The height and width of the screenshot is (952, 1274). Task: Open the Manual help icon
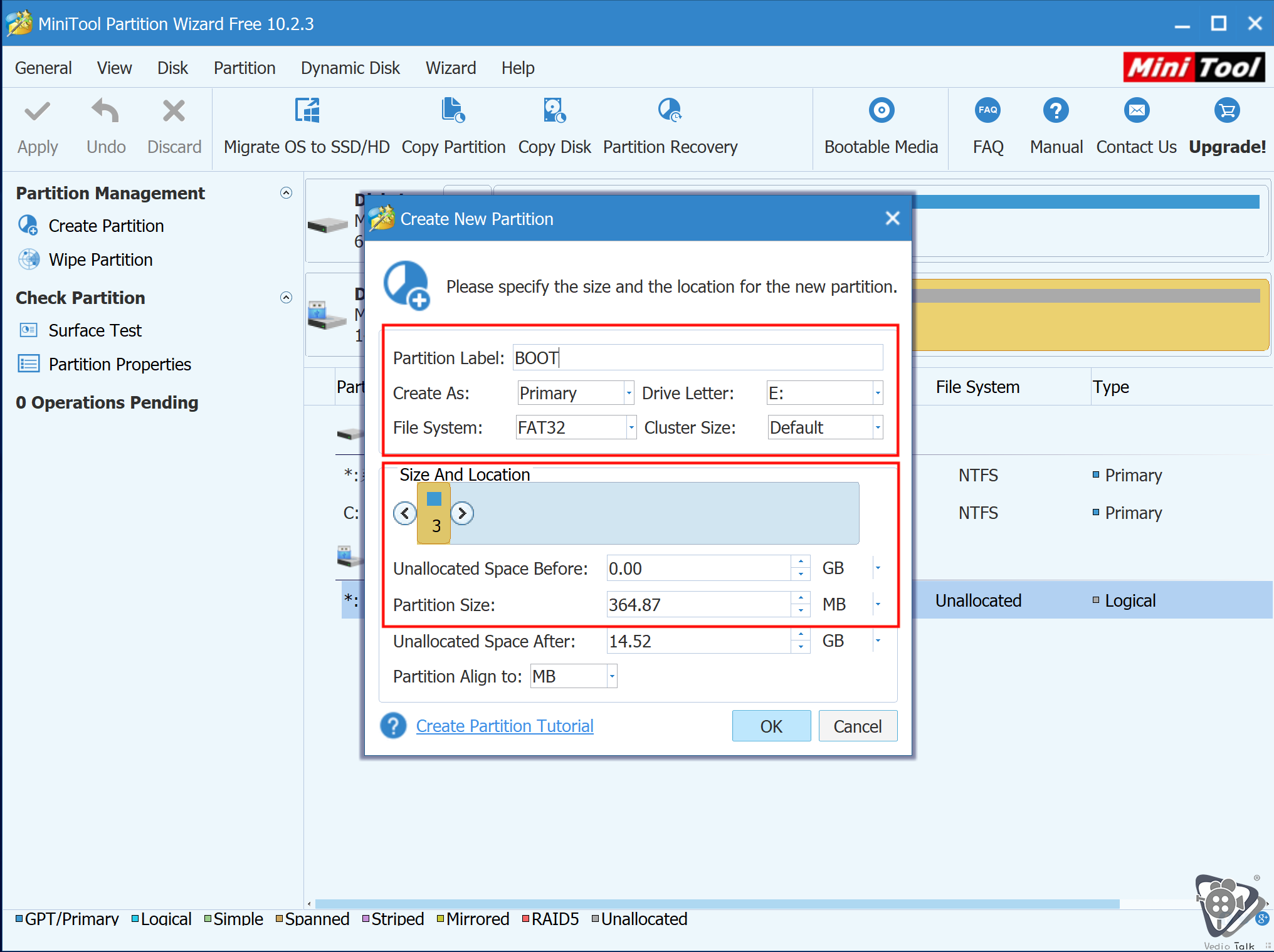(x=1056, y=110)
